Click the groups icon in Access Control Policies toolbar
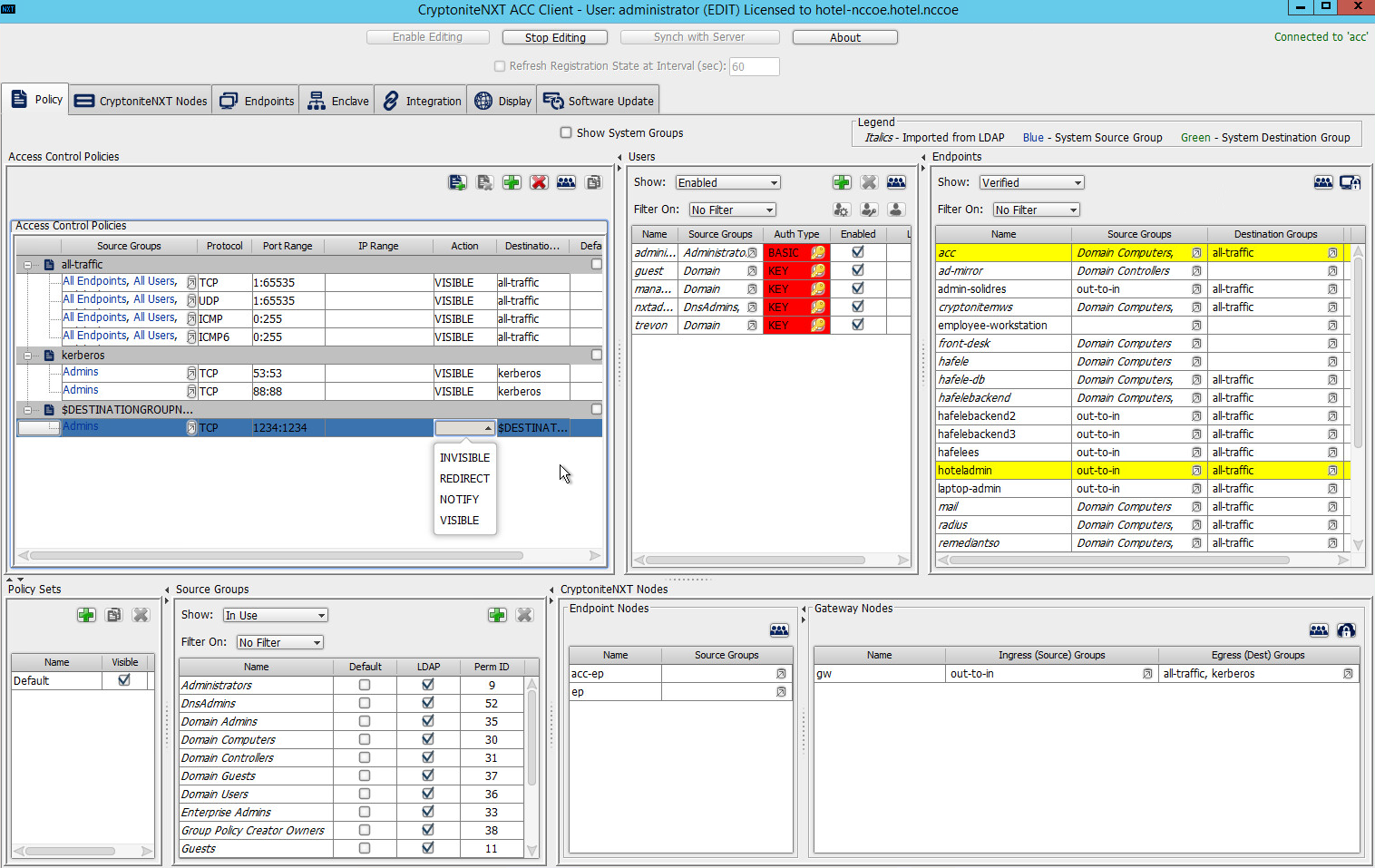The width and height of the screenshot is (1375, 868). click(566, 182)
